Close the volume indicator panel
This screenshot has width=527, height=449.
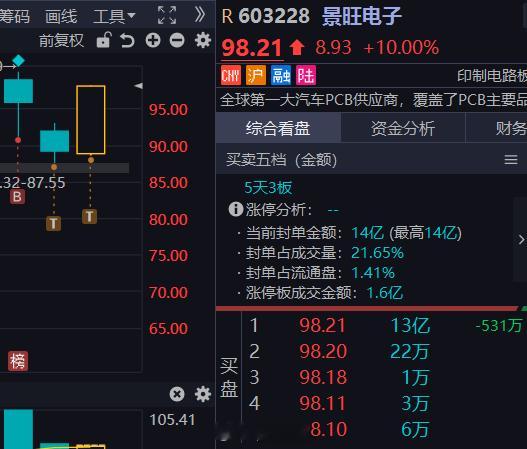tap(177, 394)
